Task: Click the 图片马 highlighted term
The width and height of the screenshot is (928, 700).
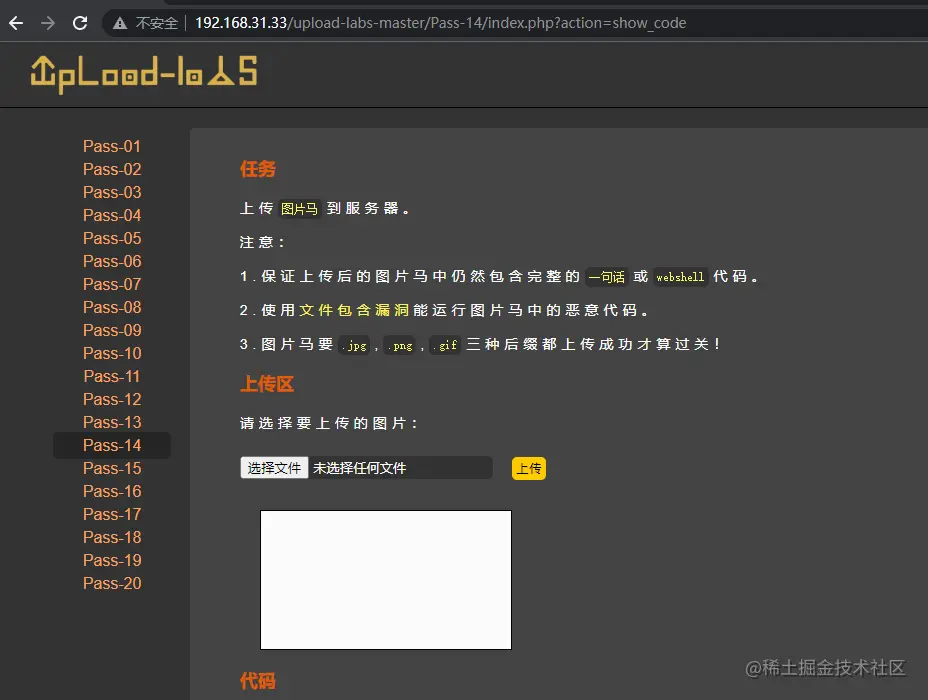Action: click(299, 209)
